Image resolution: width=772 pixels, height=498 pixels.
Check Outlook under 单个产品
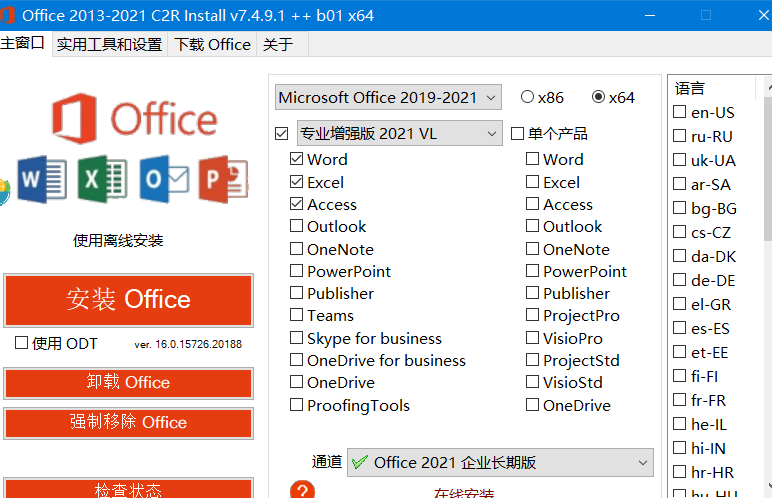(532, 226)
